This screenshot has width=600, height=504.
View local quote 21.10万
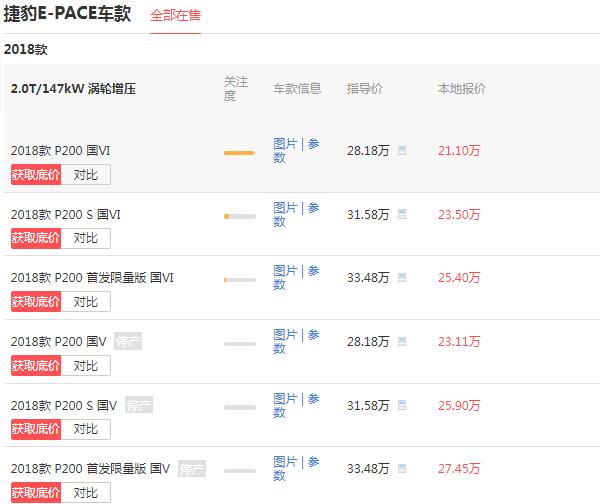[459, 150]
